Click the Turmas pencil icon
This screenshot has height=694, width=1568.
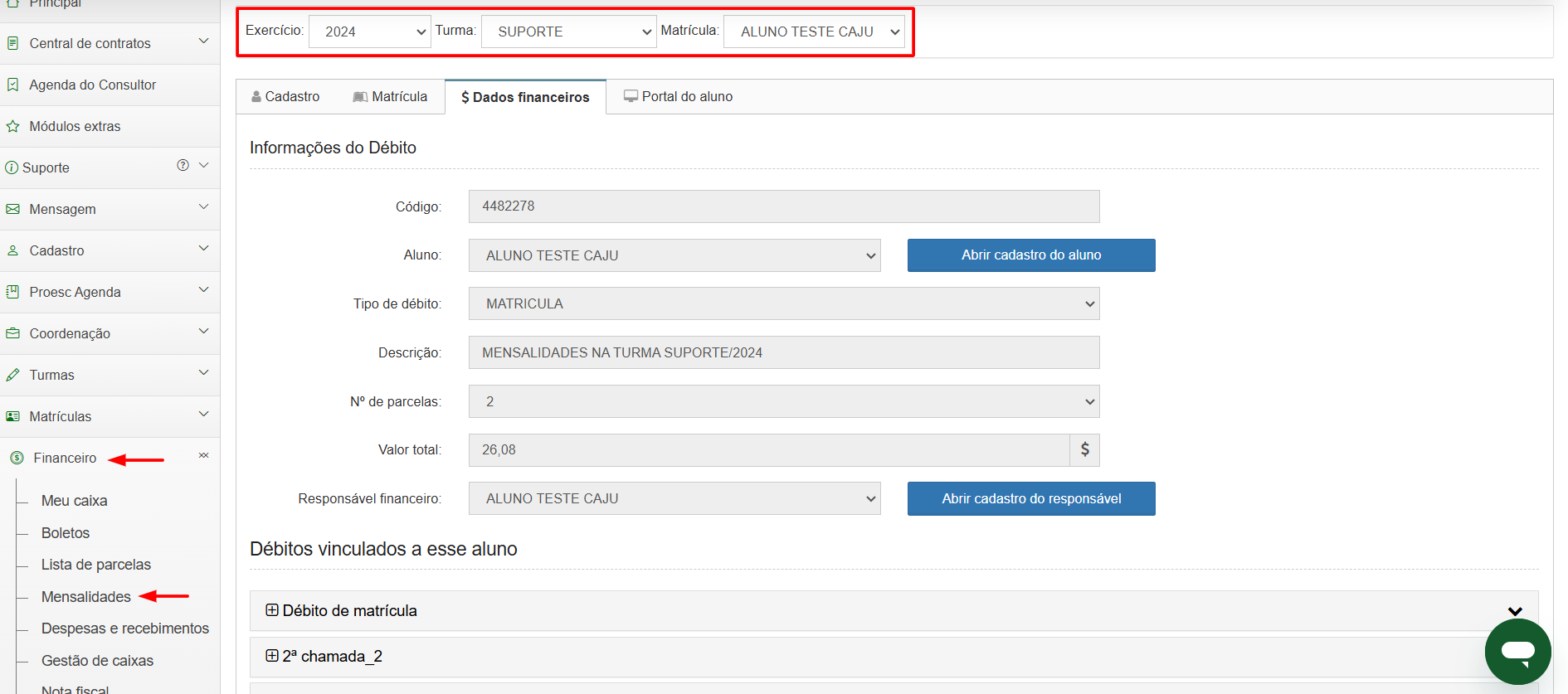pos(12,375)
